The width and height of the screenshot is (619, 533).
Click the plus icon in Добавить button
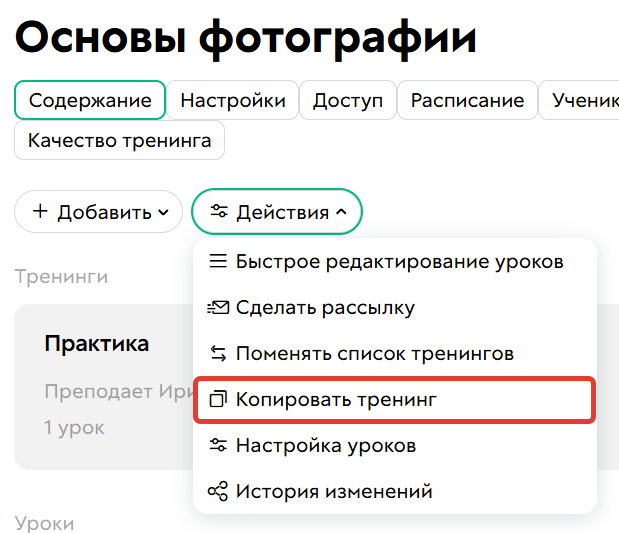coord(40,212)
